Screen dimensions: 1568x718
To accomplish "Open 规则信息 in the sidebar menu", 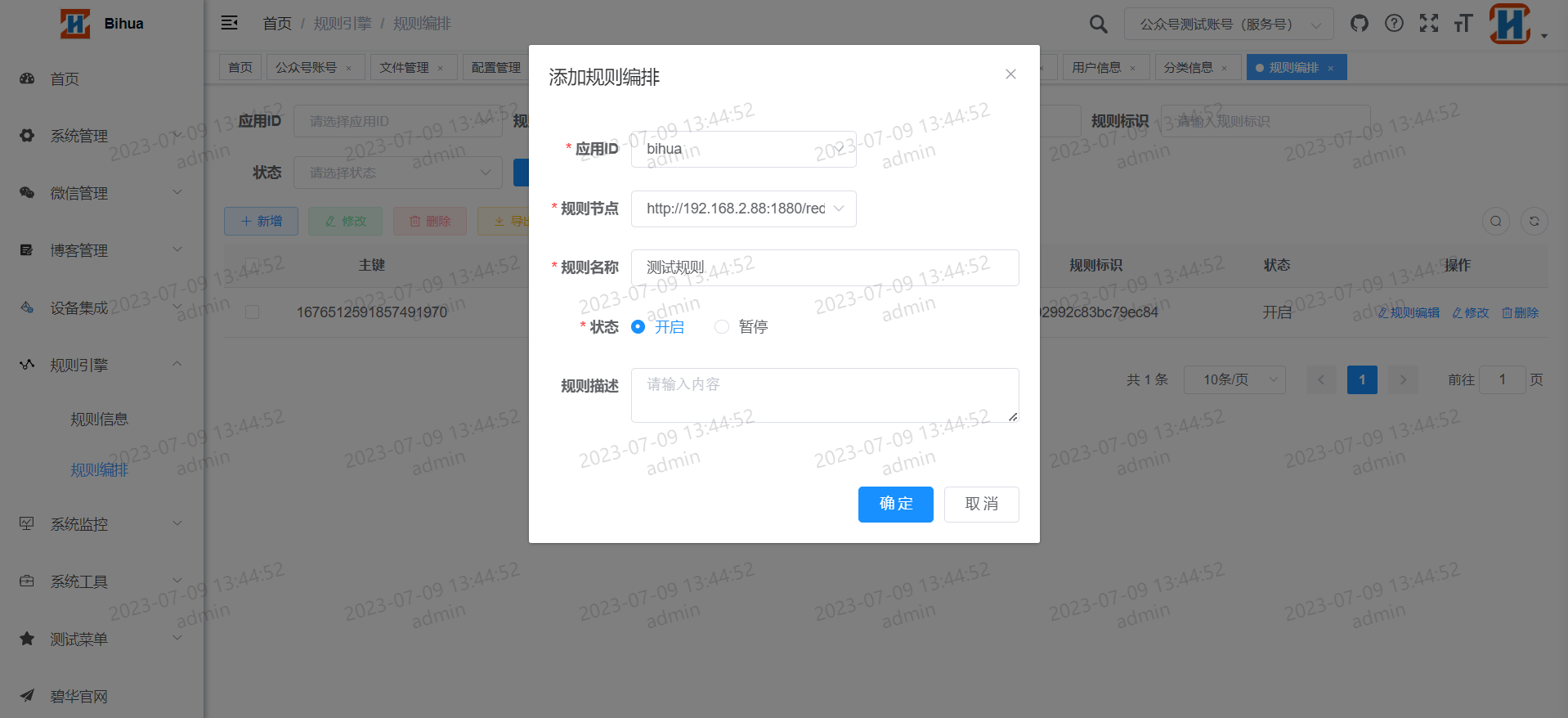I will (99, 420).
